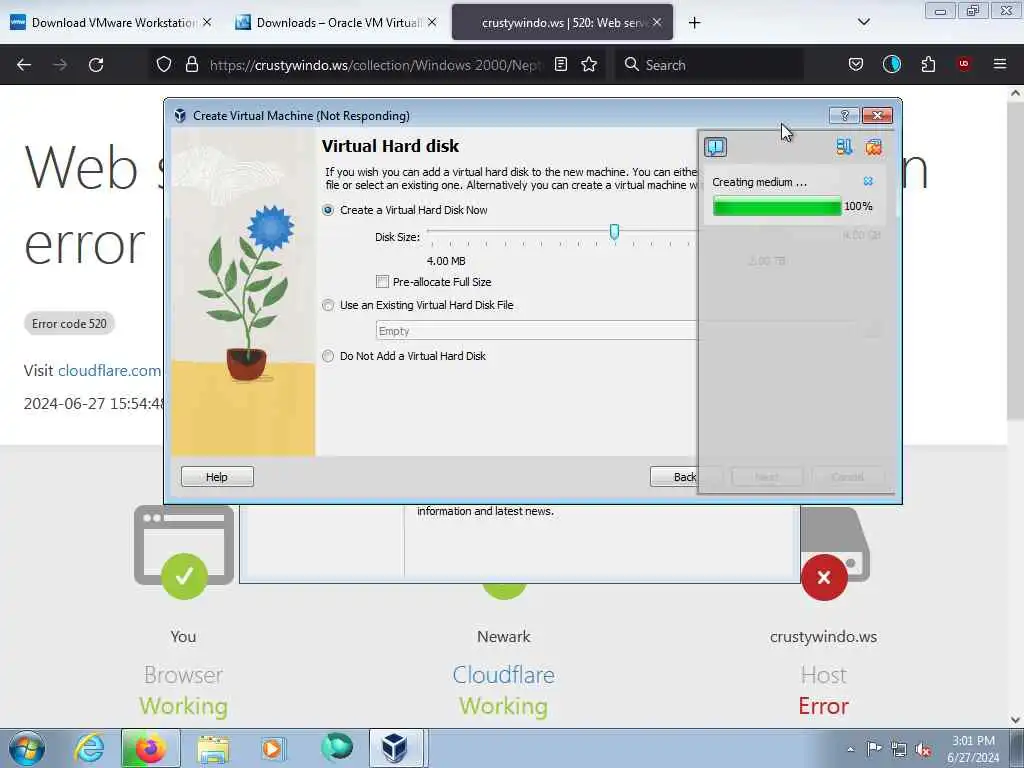Viewport: 1024px width, 768px height.
Task: Open the Windows Start menu
Action: pos(27,748)
